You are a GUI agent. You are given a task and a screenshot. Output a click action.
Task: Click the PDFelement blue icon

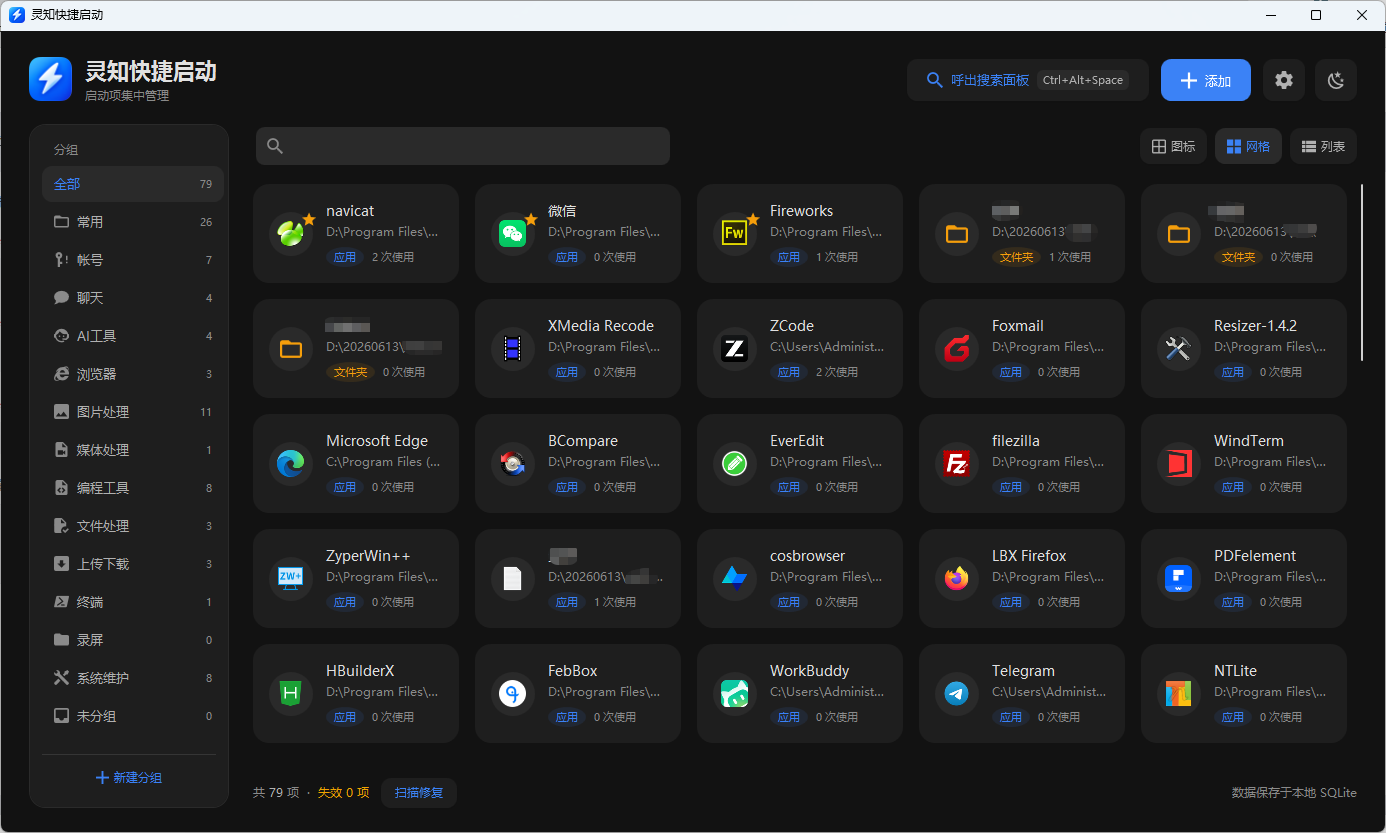[x=1179, y=579]
